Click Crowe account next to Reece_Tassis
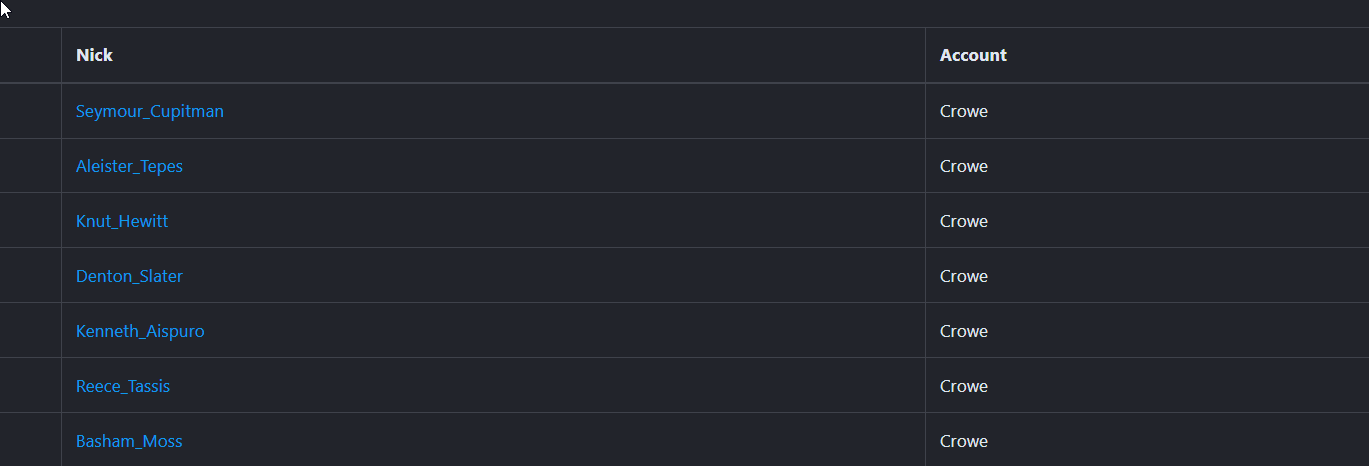1369x466 pixels. pos(964,386)
